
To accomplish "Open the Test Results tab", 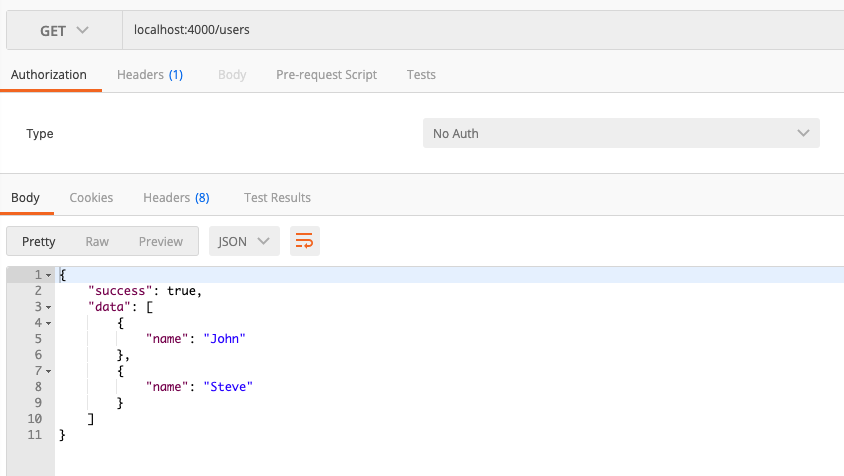I will (x=277, y=197).
